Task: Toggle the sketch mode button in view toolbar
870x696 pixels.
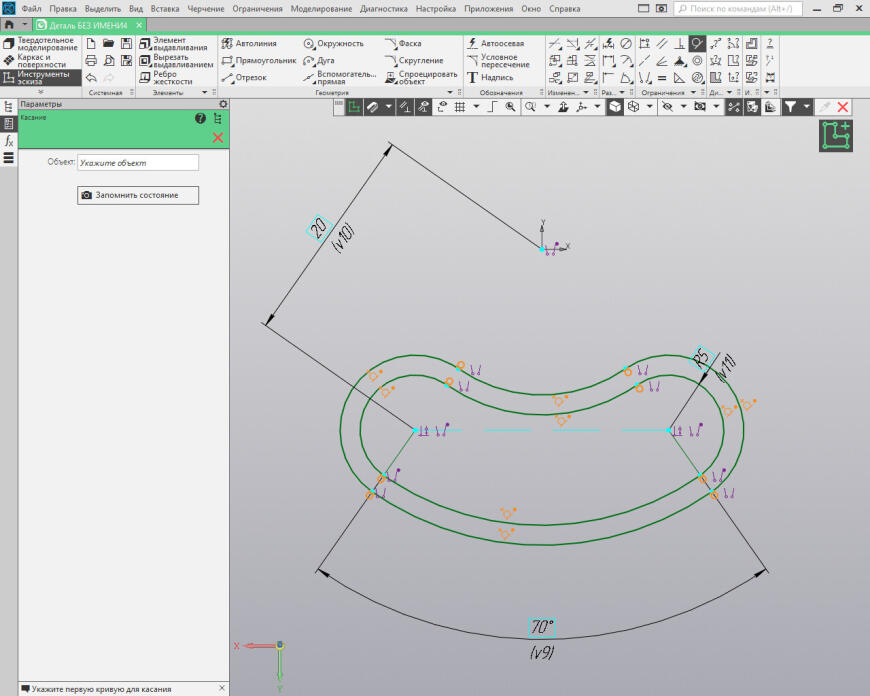Action: click(x=354, y=106)
